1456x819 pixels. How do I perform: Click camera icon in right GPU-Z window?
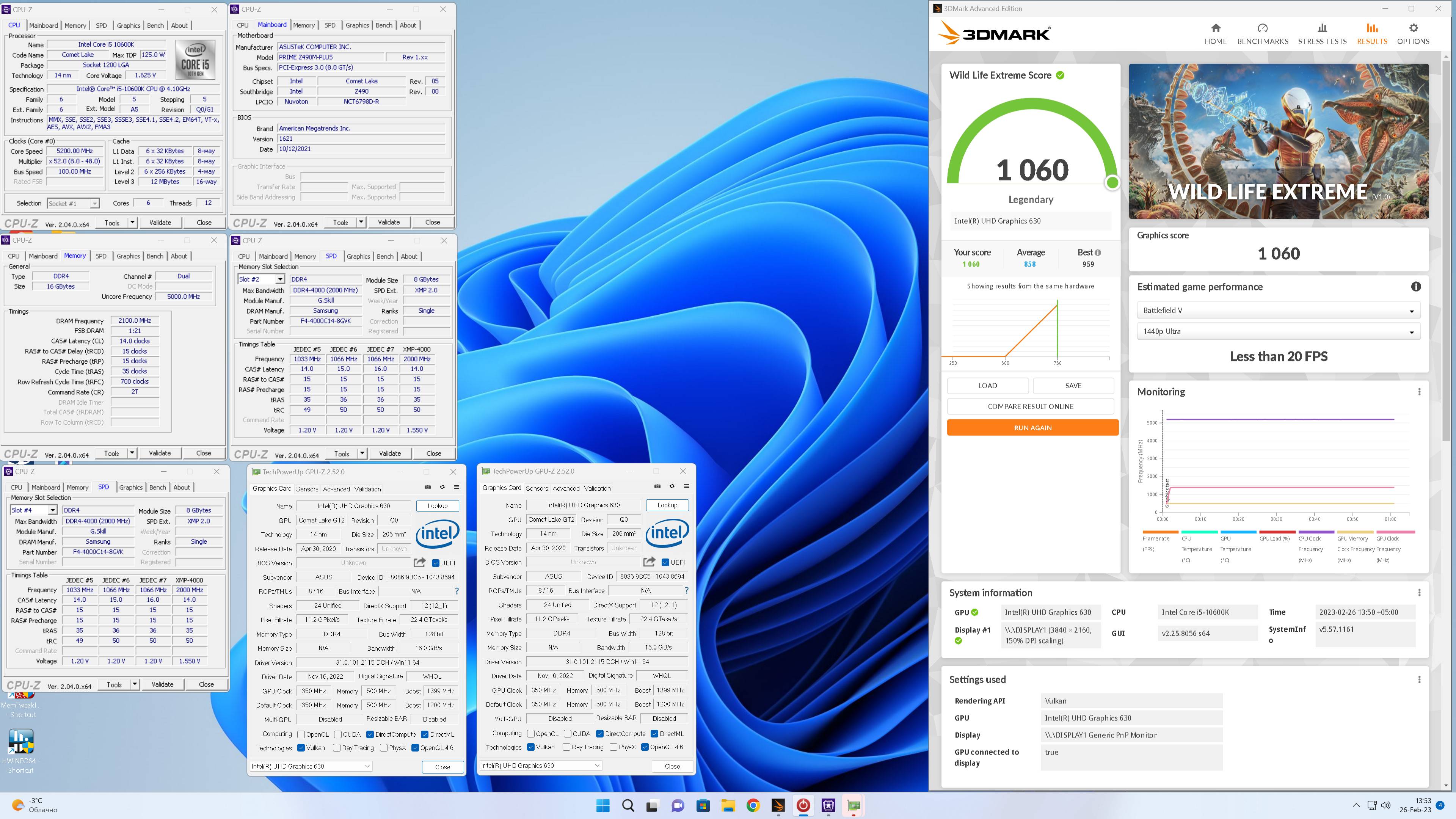pos(657,486)
